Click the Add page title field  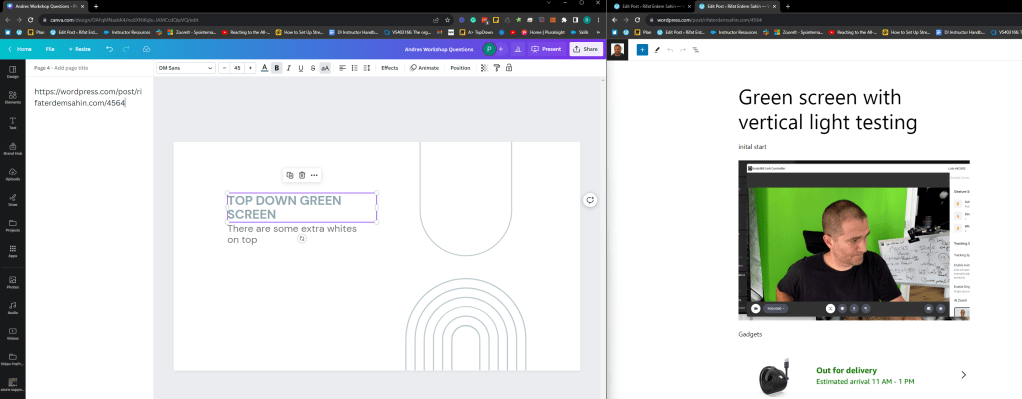click(71, 68)
